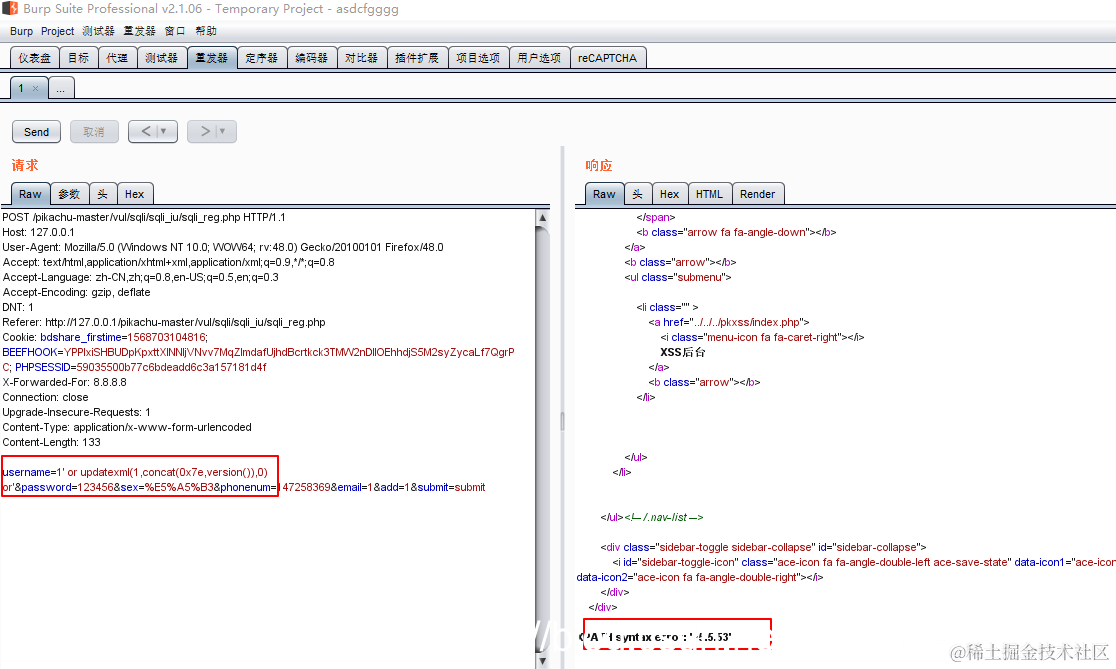Open the 窗口 menu

coord(175,31)
